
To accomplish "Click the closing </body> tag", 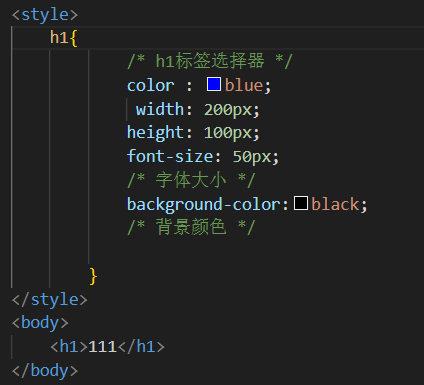I will [45, 371].
